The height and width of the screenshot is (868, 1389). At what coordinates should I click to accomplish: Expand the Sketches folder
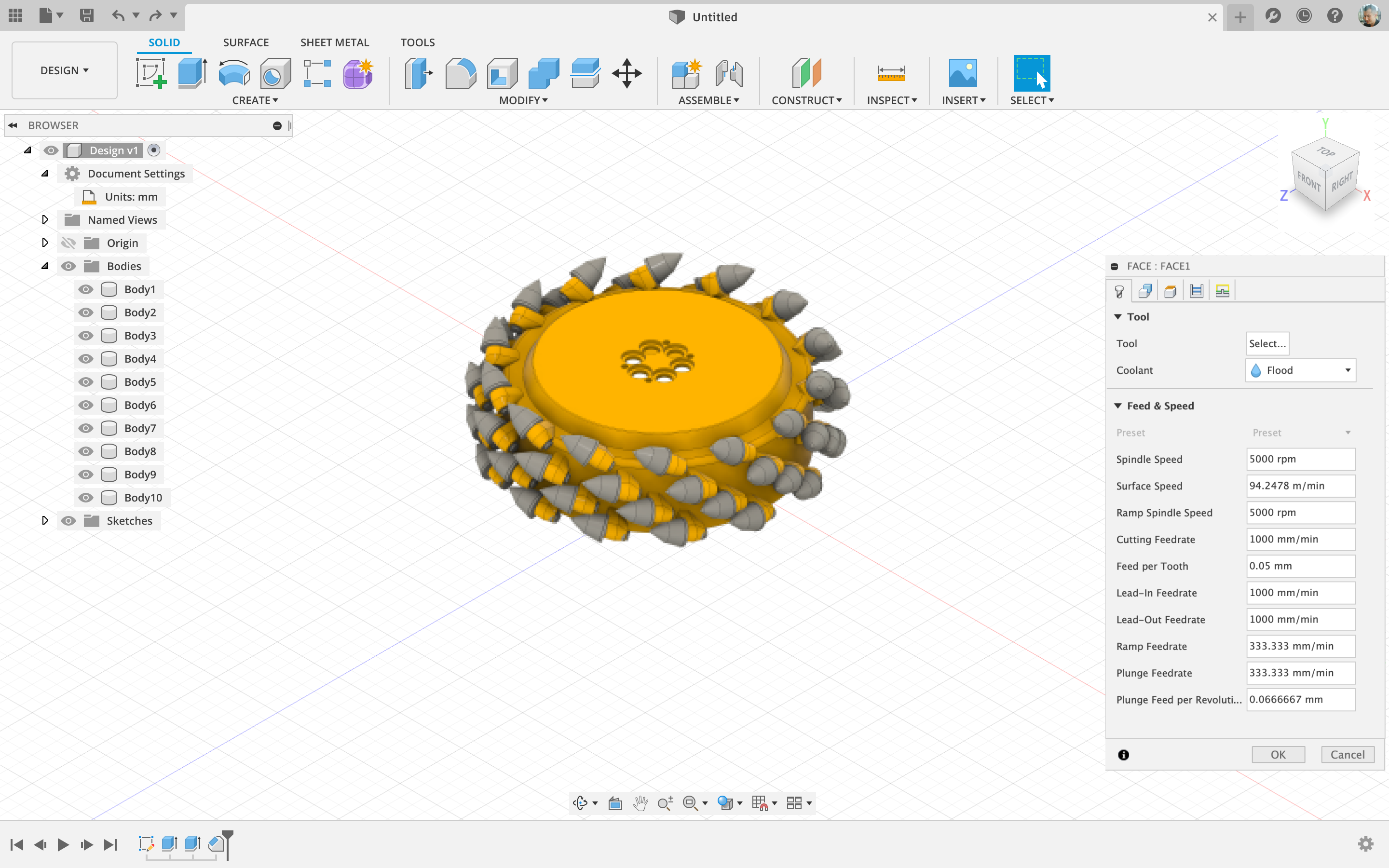45,521
